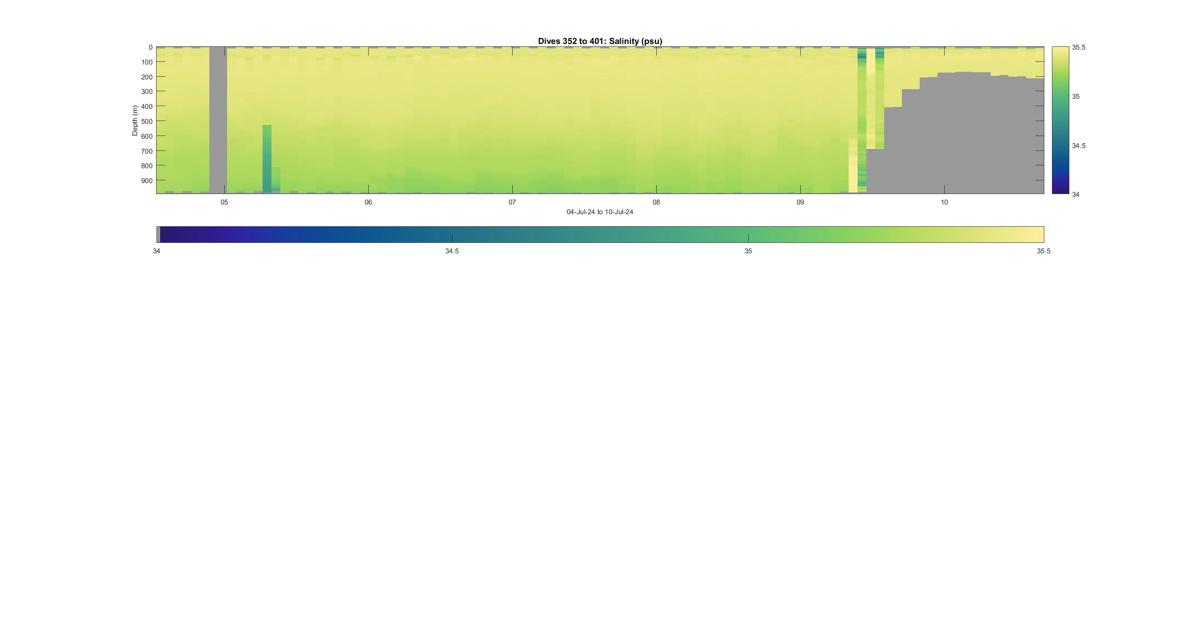This screenshot has height=622, width=1200.
Task: Select the x-axis tick label '08'
Action: 656,202
